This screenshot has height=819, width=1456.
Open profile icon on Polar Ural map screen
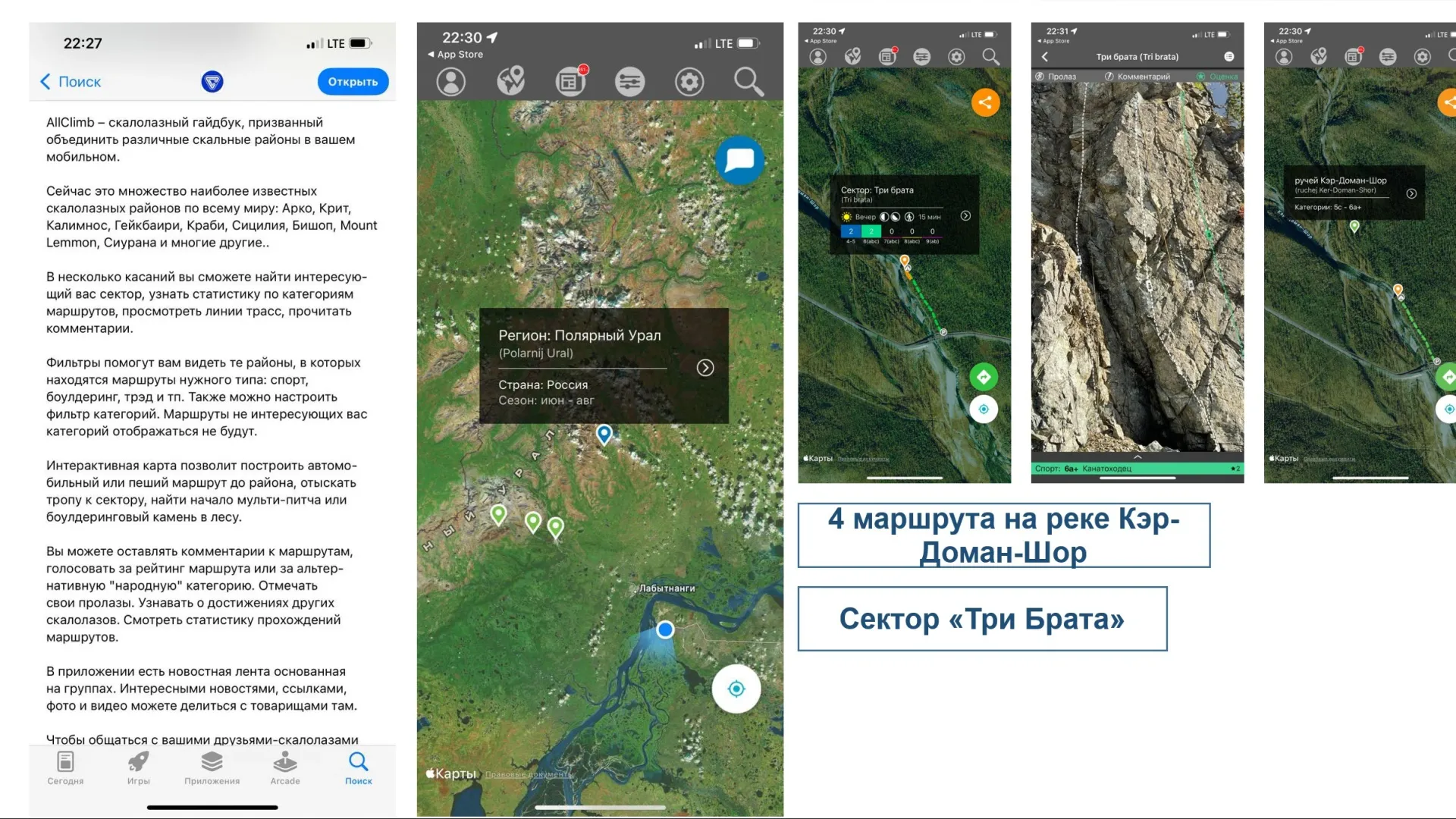click(x=451, y=81)
